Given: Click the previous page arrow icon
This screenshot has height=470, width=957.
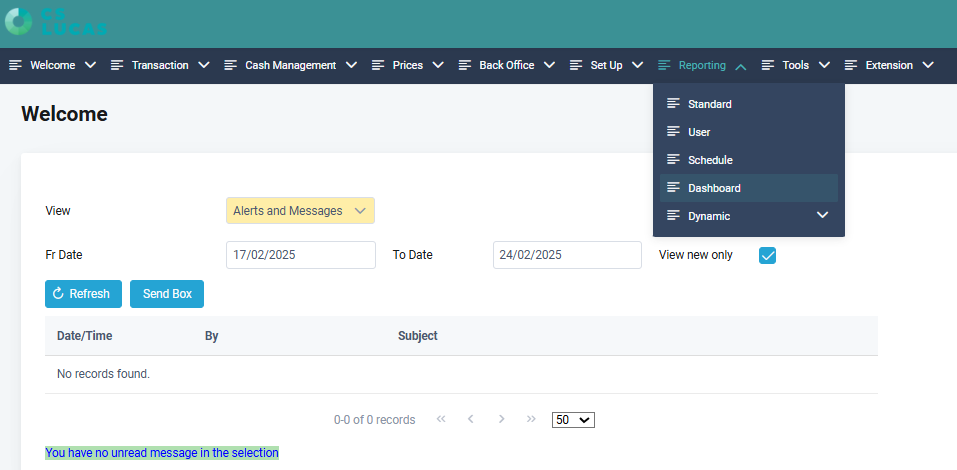Looking at the screenshot, I should (x=470, y=420).
